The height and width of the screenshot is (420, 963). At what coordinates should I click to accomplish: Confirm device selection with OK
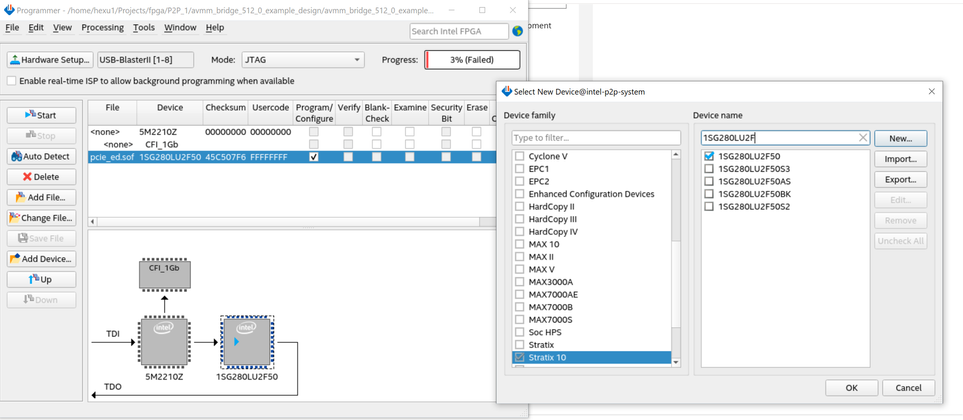851,388
